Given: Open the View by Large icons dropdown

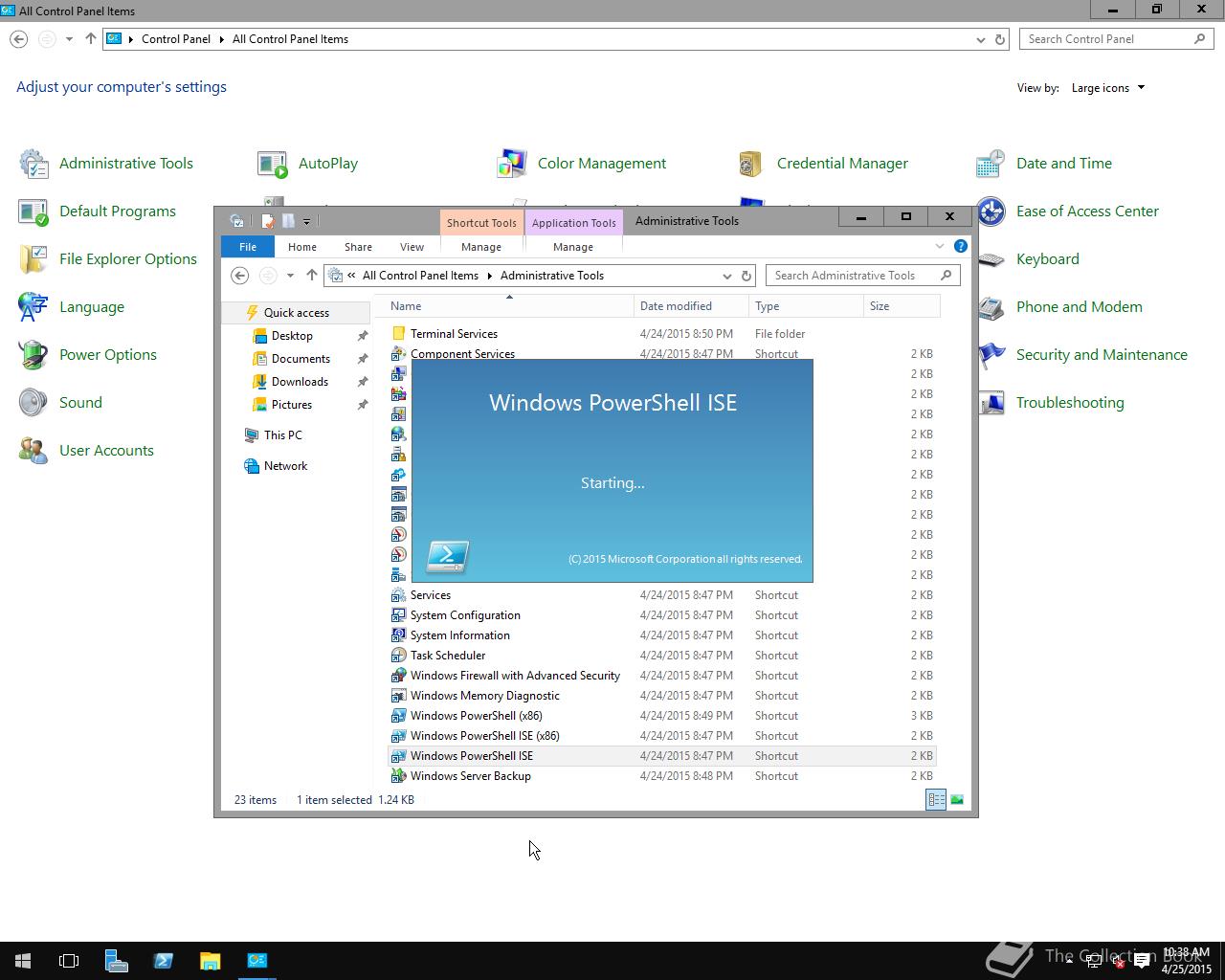Looking at the screenshot, I should pyautogui.click(x=1107, y=88).
